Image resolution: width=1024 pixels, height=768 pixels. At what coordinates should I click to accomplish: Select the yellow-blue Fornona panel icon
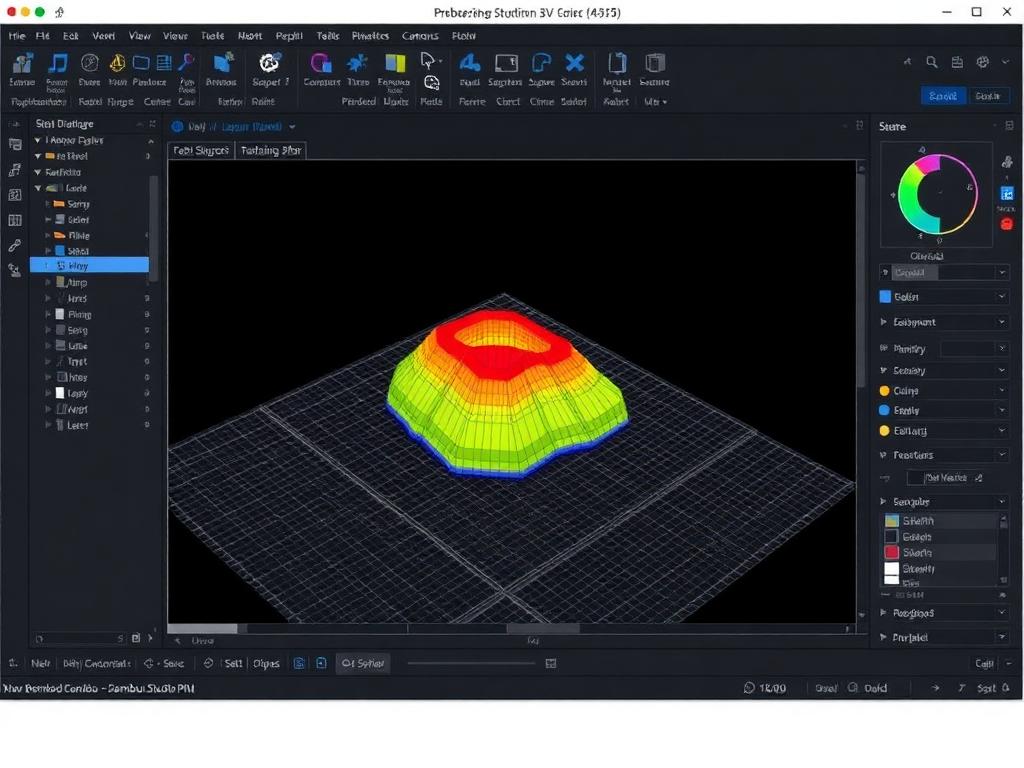[x=395, y=63]
